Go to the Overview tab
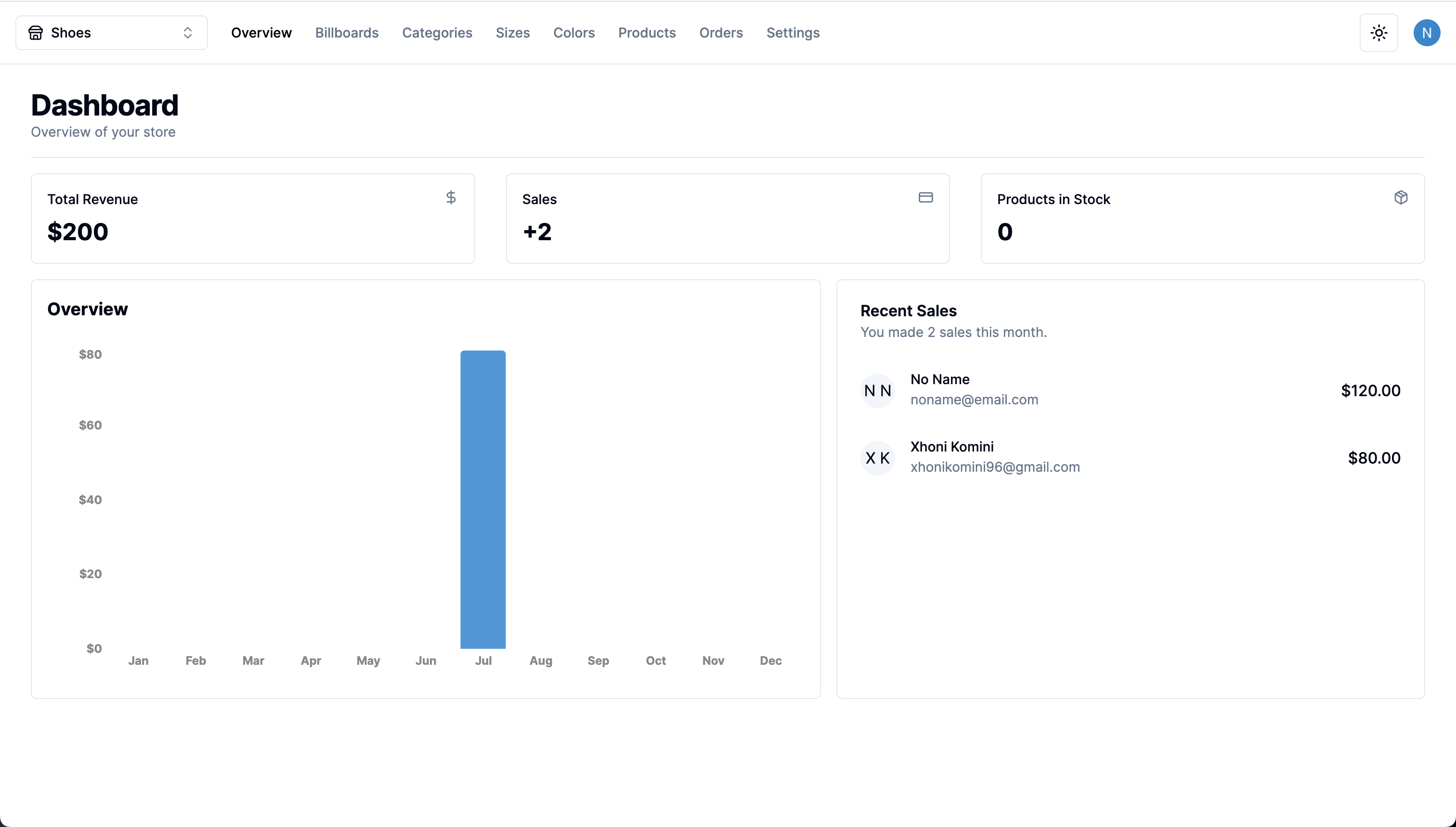This screenshot has width=1456, height=827. tap(261, 33)
